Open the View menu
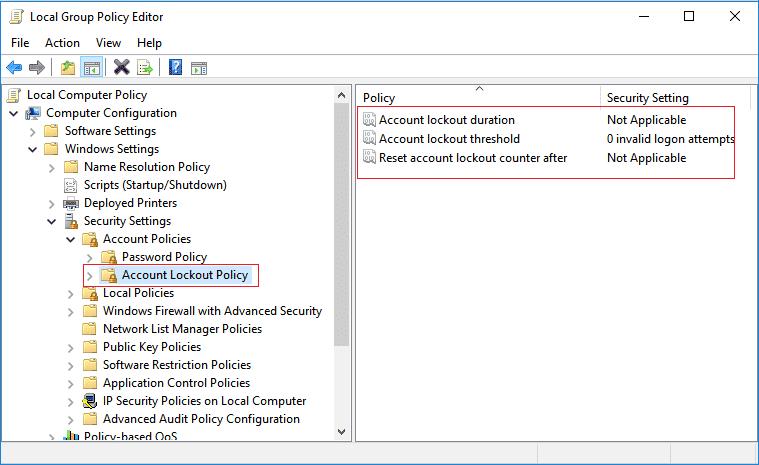Viewport: 759px width, 465px height. tap(108, 43)
